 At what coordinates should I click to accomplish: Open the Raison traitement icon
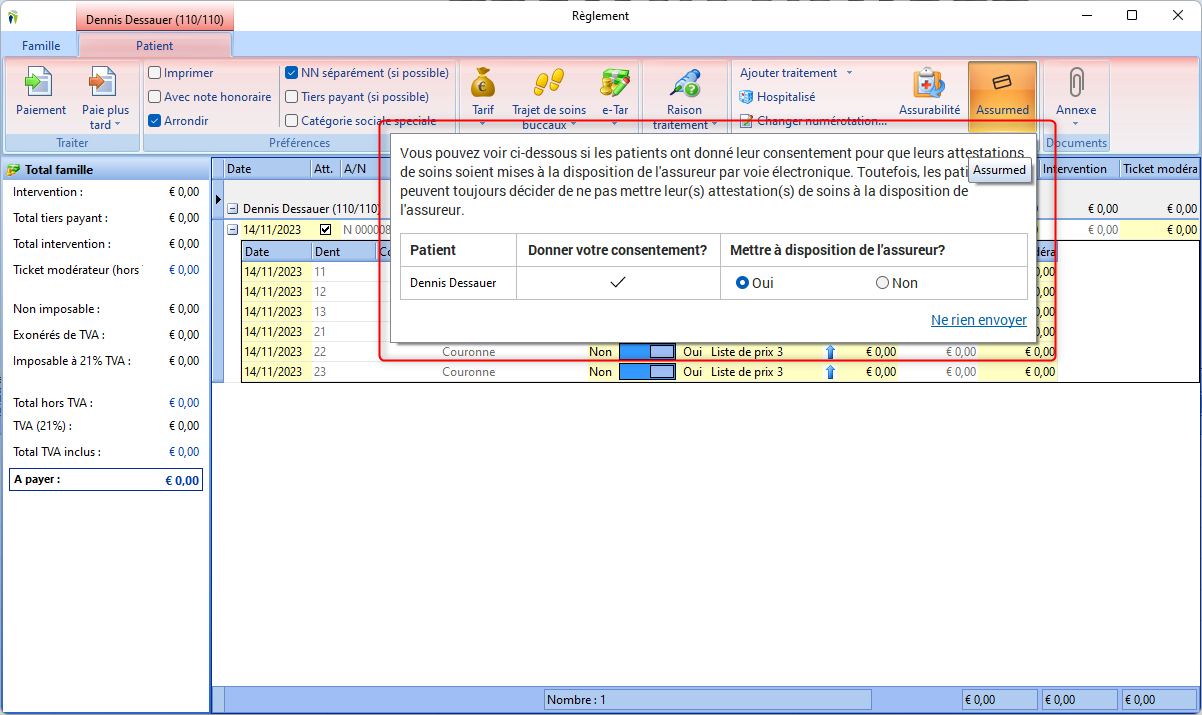(684, 83)
